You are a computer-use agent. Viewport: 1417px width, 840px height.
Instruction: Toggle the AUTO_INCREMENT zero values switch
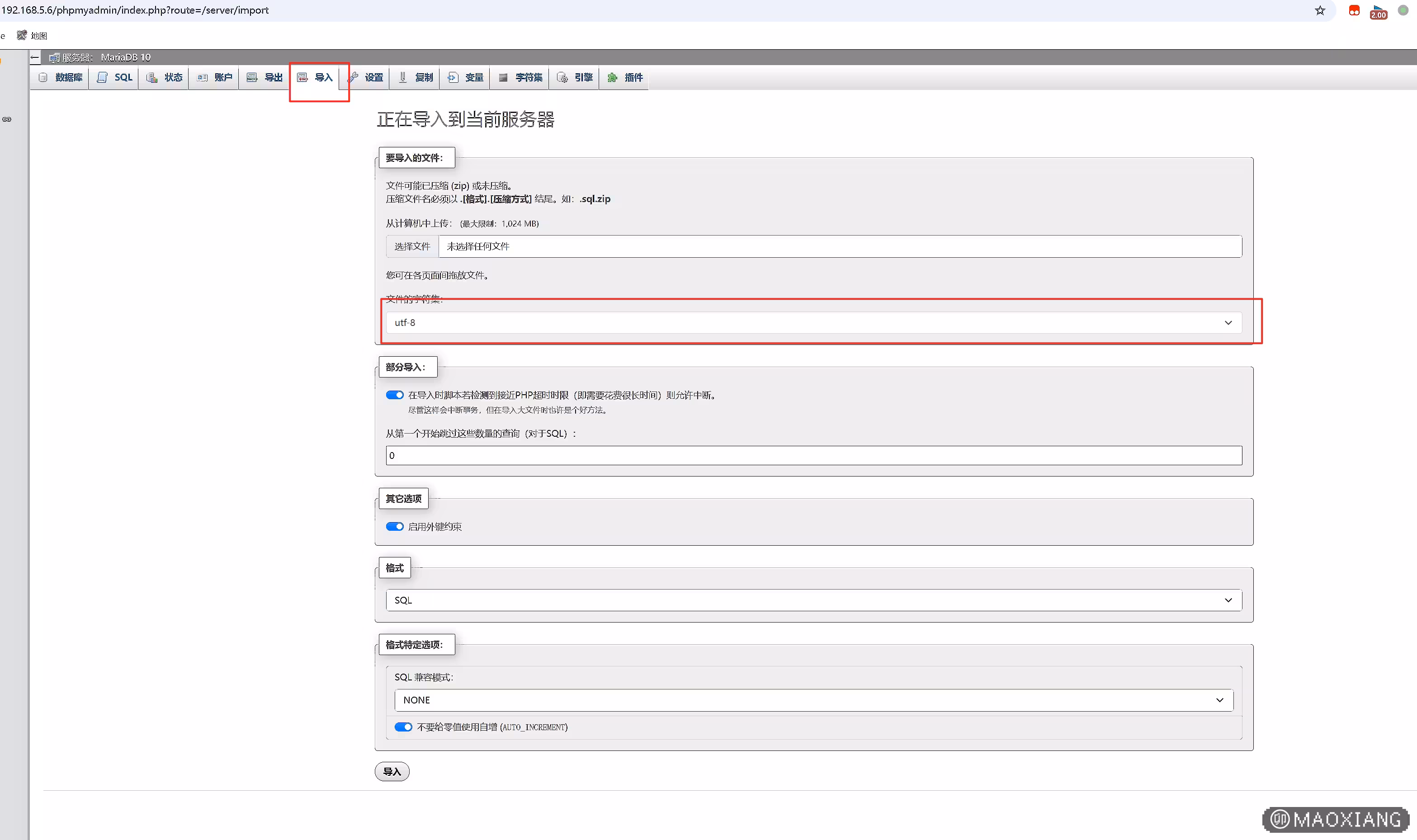click(403, 727)
